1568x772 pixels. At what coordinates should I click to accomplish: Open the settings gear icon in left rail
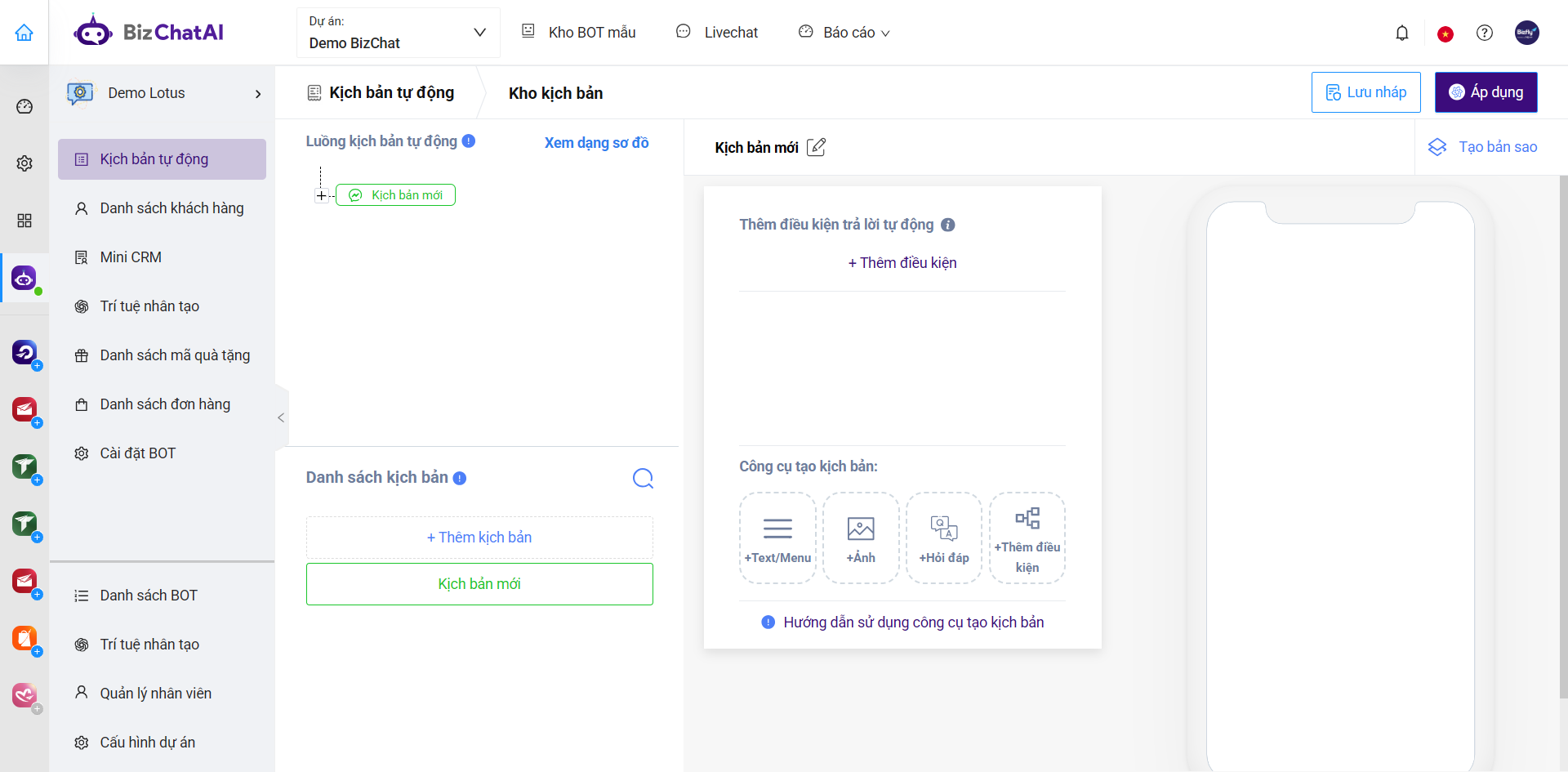click(24, 163)
